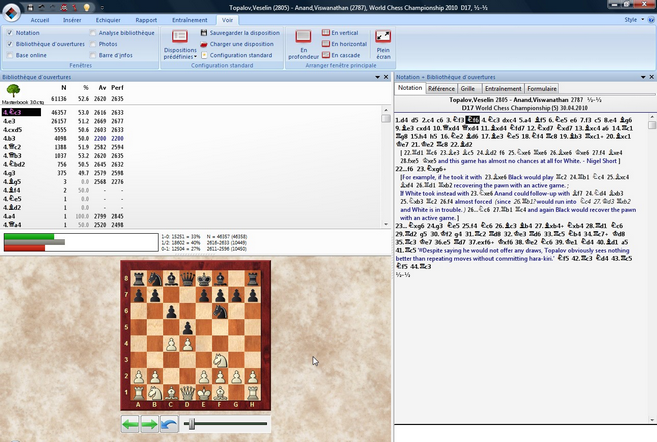Select move 4.e3 in opening book
This screenshot has width=657, height=442.
point(9,121)
